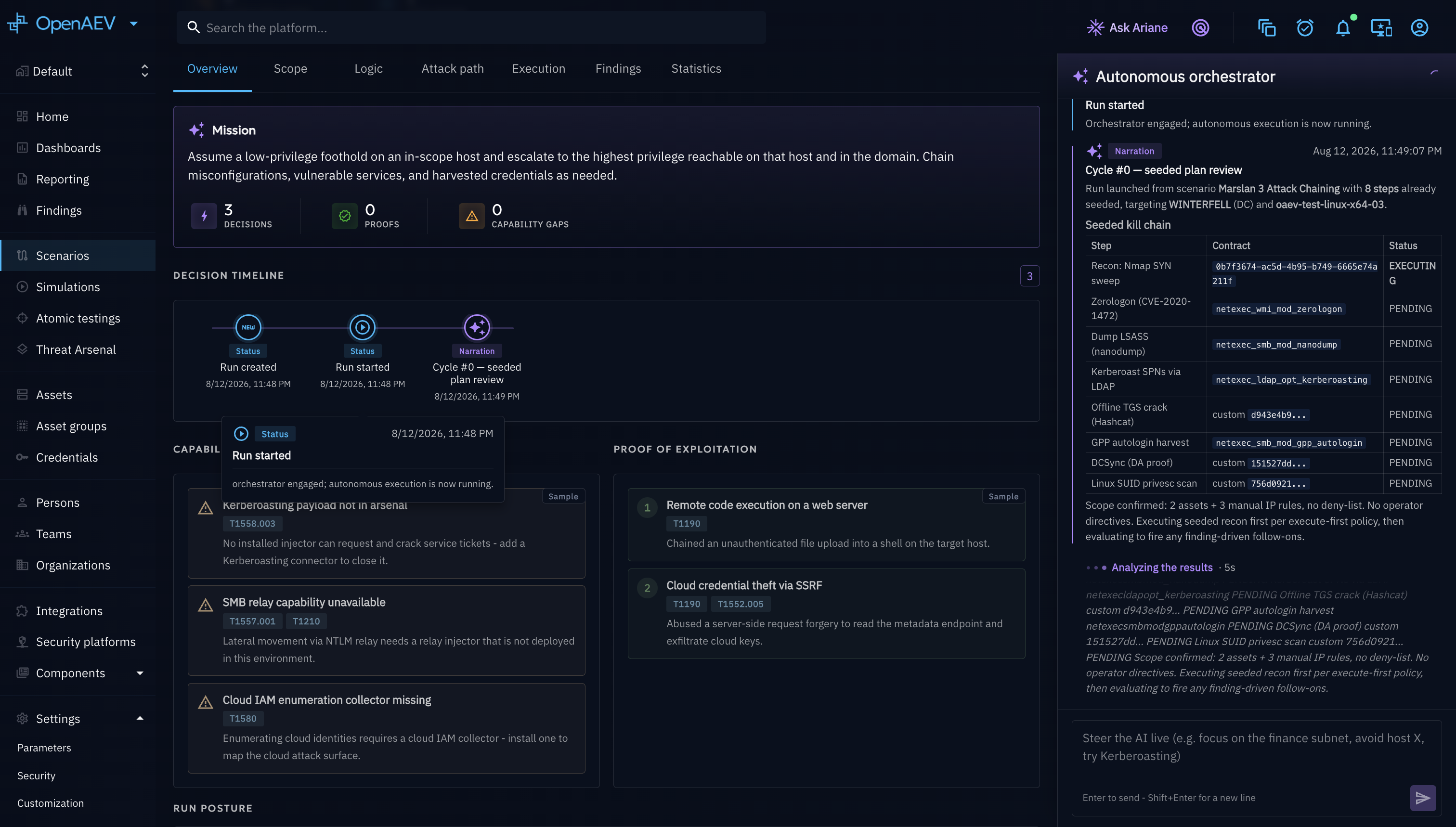Screen dimensions: 1456x827
Task: Switch to the Logic tab
Action: (x=368, y=69)
